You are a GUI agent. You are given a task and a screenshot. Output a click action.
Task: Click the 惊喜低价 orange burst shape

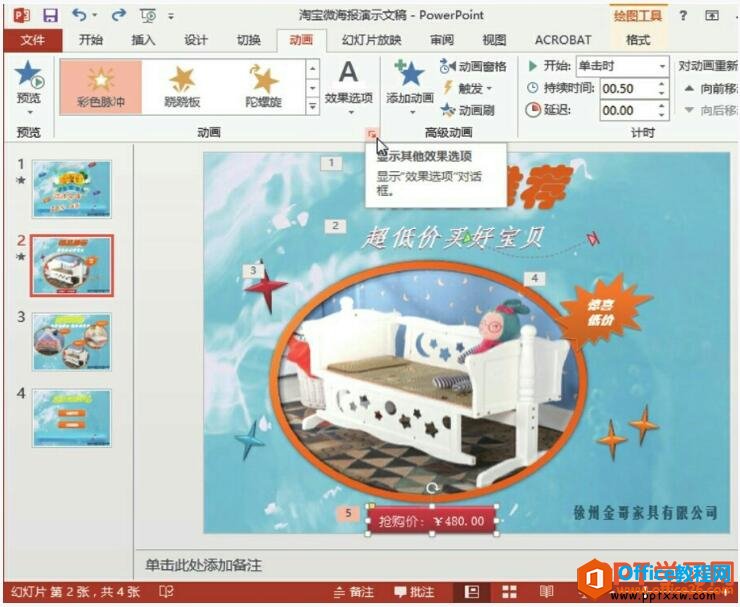(x=604, y=312)
